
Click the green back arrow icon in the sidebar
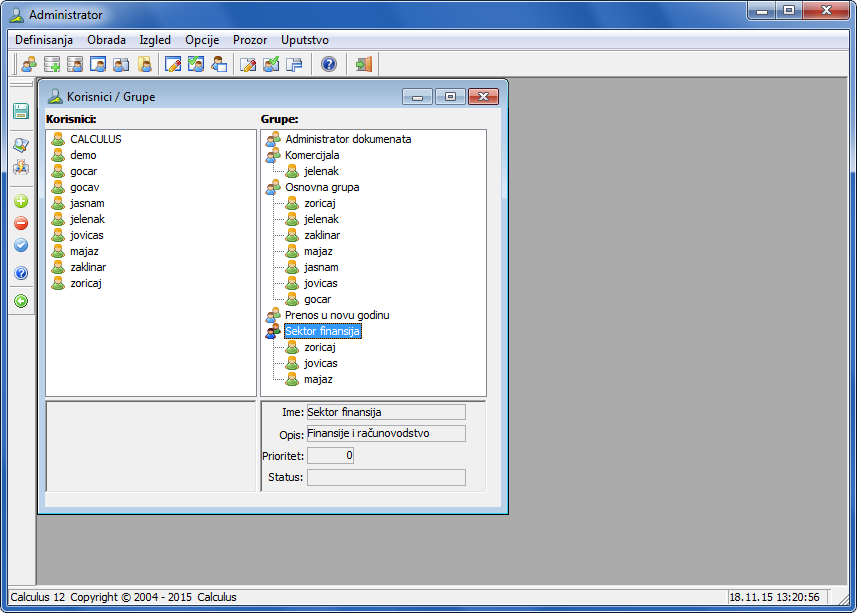click(21, 301)
